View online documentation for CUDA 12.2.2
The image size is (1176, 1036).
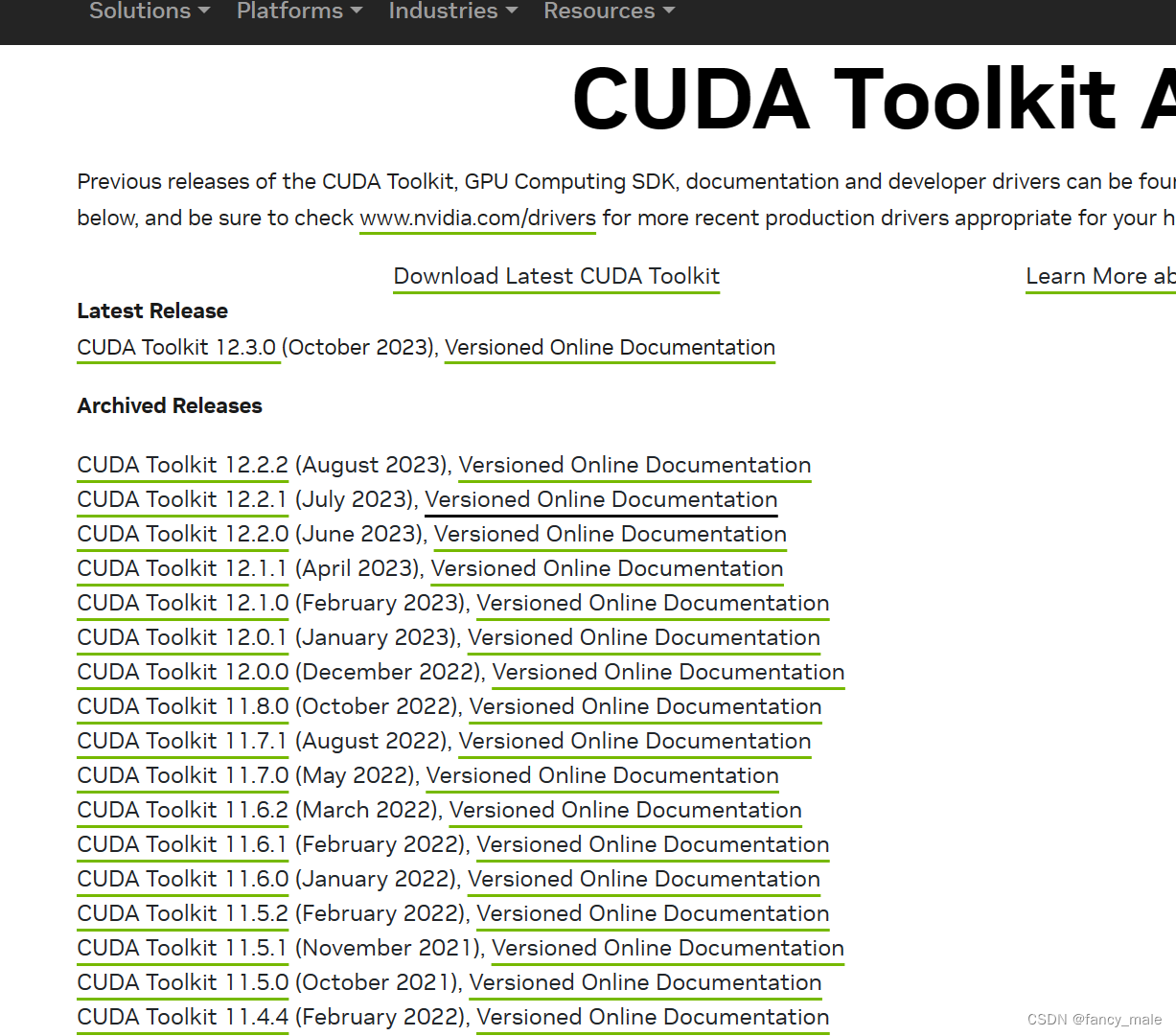click(x=634, y=466)
